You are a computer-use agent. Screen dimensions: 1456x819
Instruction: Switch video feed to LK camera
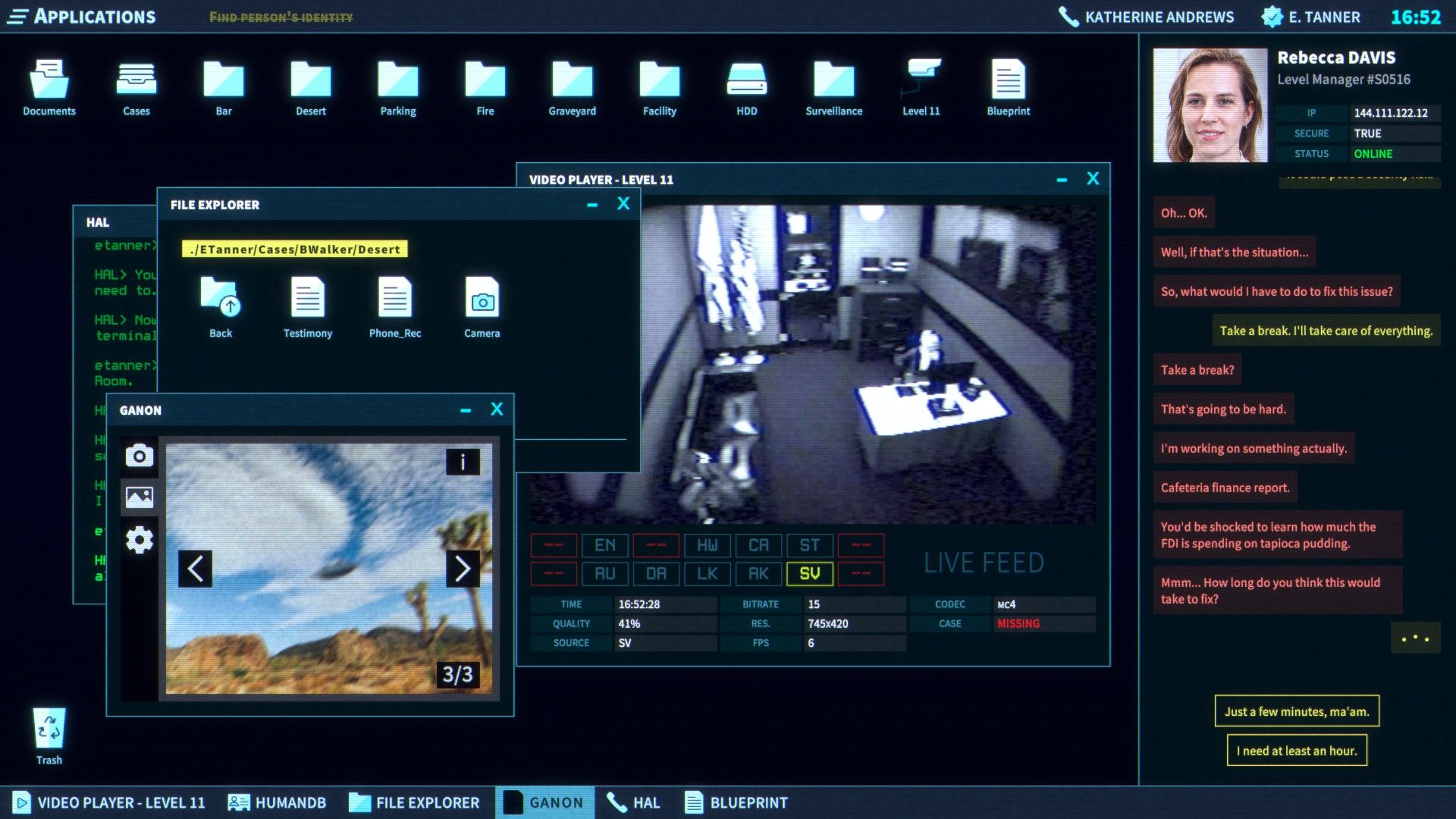point(708,574)
